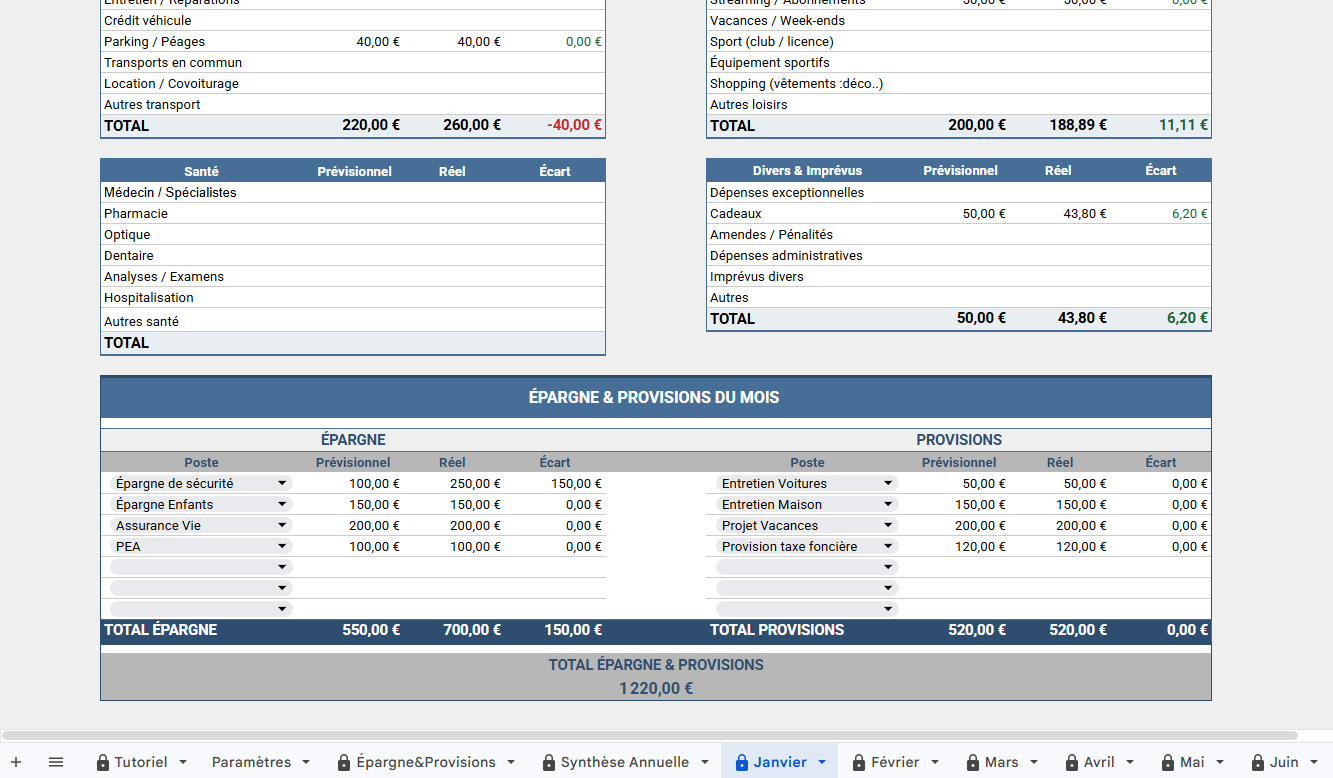Open the Janvier tab options arrow
The image size is (1333, 778).
pyautogui.click(x=822, y=762)
